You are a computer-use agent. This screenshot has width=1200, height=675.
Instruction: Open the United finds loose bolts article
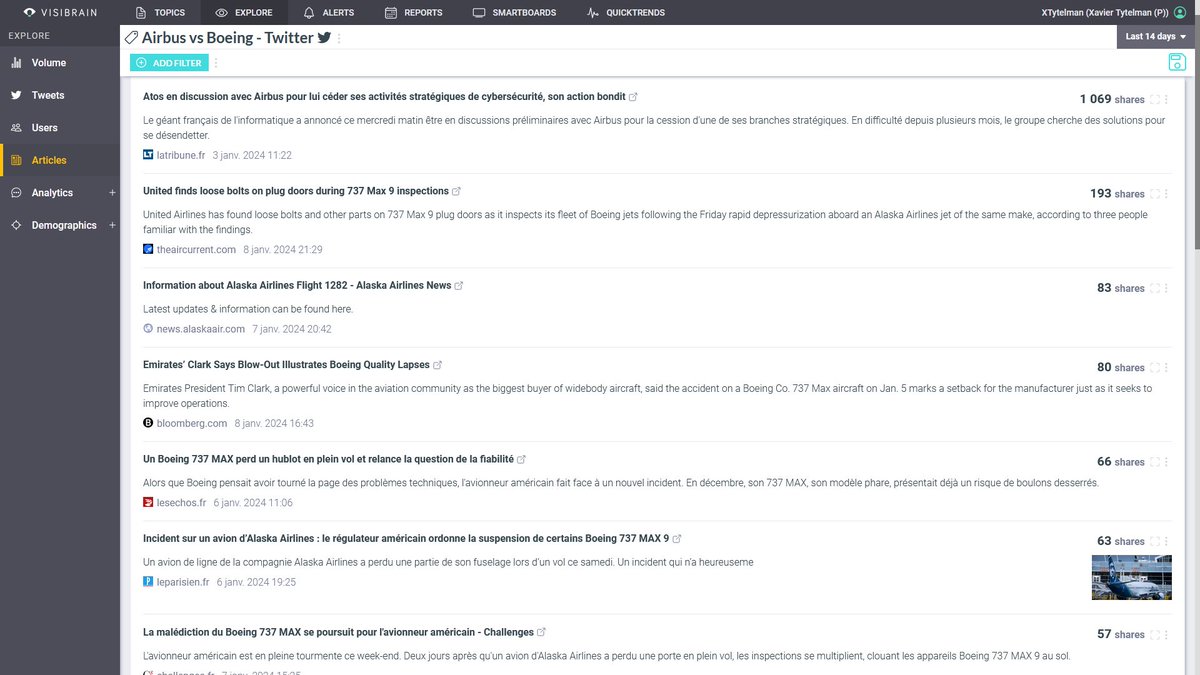(x=296, y=191)
